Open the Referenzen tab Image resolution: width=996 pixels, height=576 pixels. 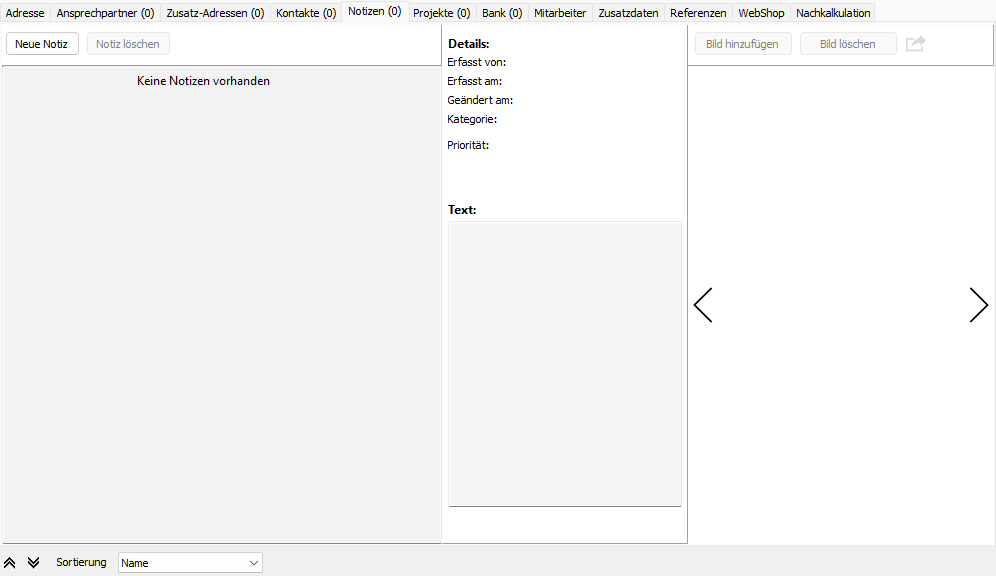coord(698,12)
